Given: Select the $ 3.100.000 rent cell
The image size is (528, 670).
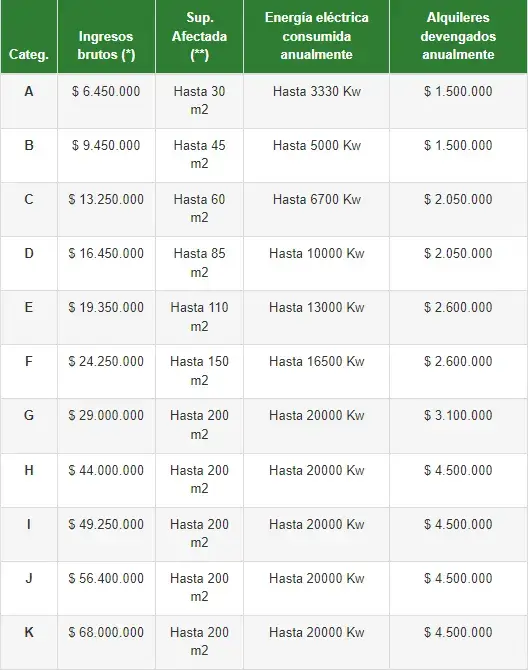Looking at the screenshot, I should coord(458,415).
